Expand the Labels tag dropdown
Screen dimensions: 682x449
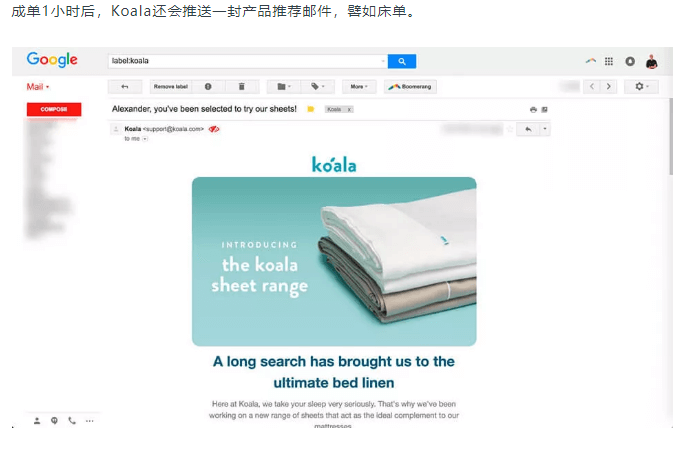[318, 87]
